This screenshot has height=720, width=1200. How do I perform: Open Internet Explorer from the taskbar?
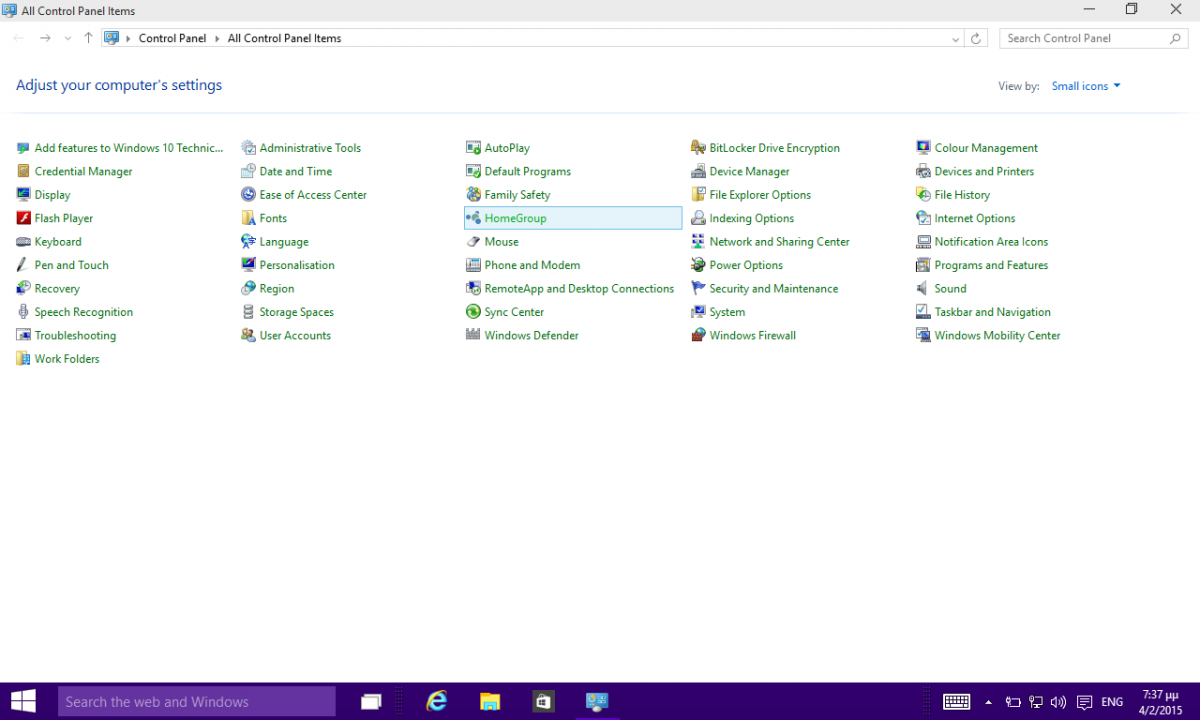click(436, 701)
